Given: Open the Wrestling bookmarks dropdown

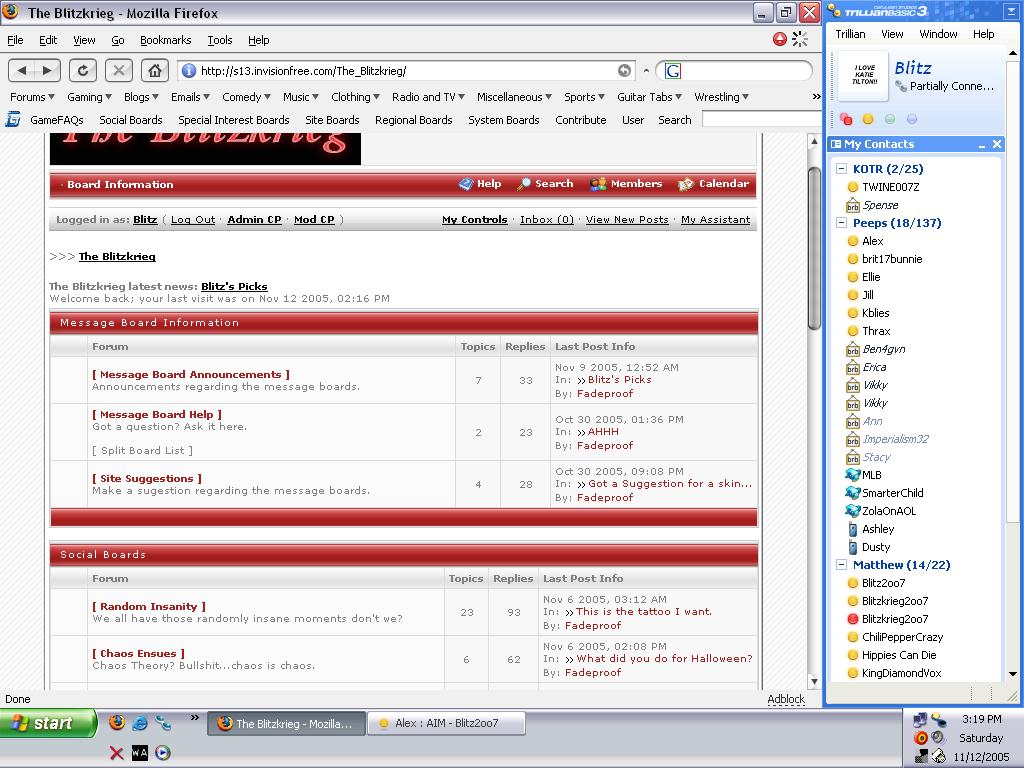Looking at the screenshot, I should click(x=721, y=97).
